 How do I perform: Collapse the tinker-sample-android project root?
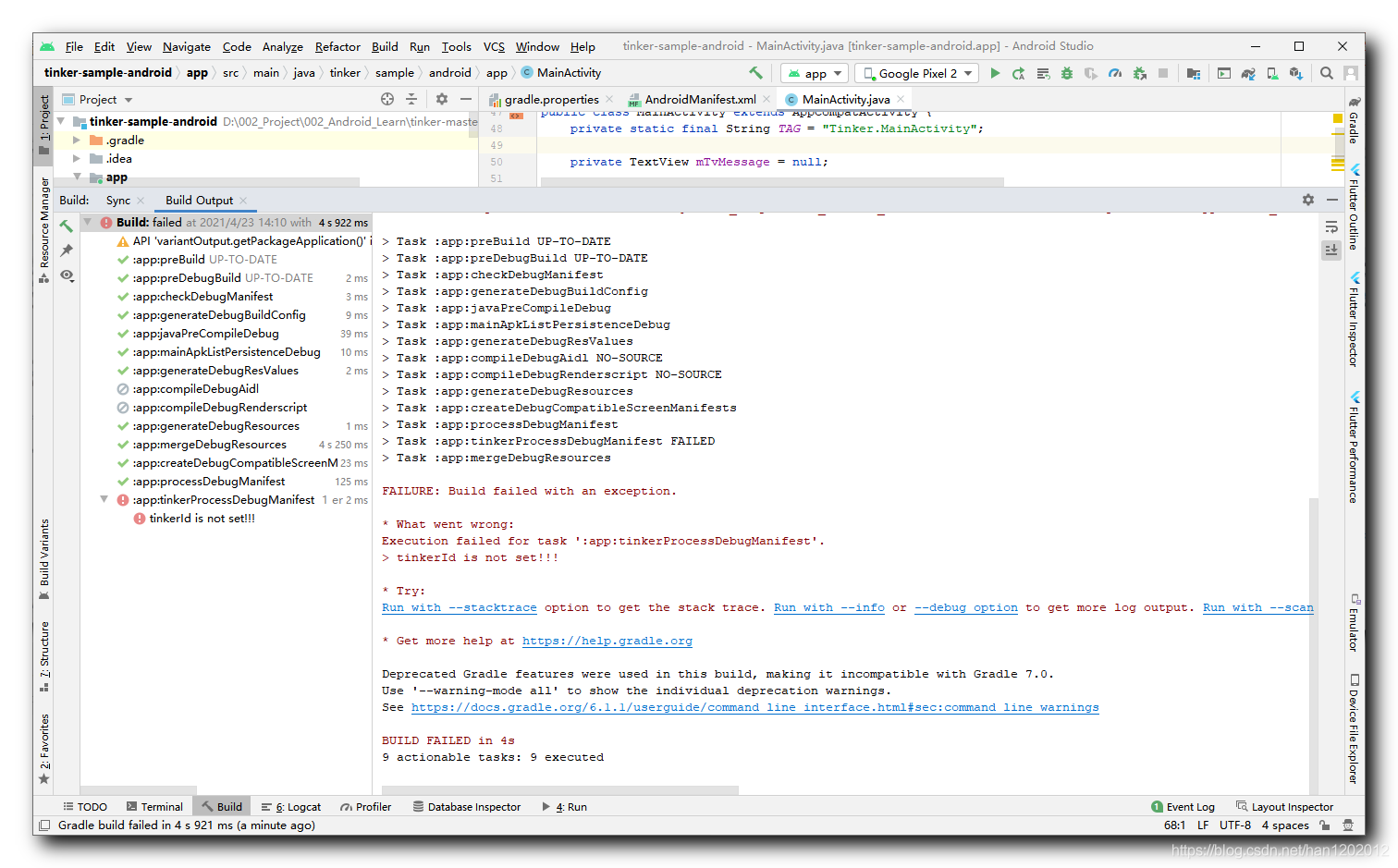pyautogui.click(x=62, y=121)
